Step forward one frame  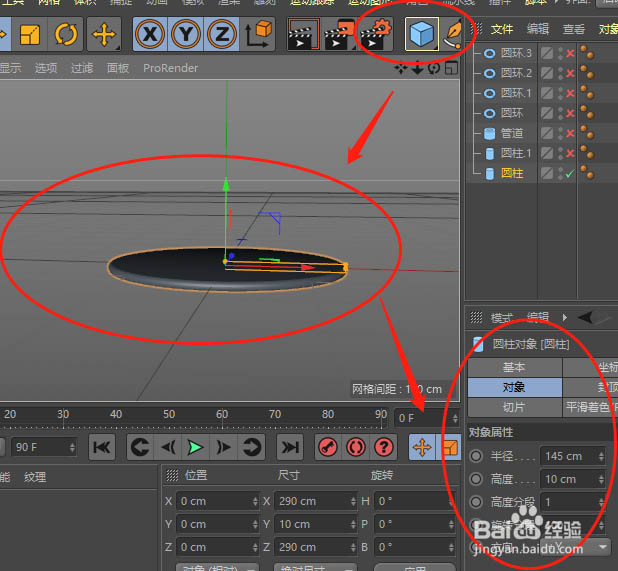pos(223,447)
